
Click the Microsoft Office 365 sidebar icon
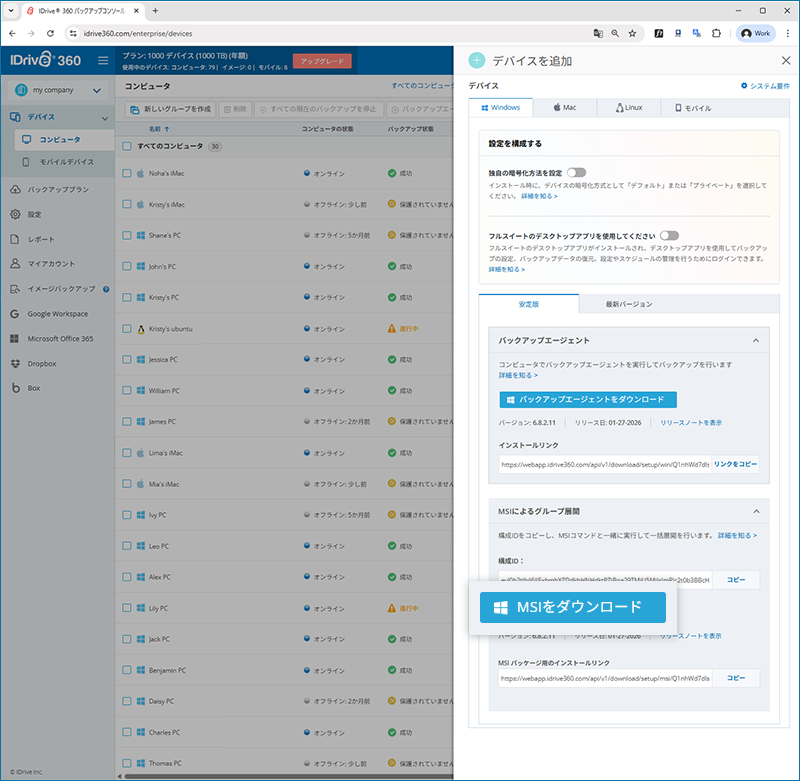[x=15, y=338]
